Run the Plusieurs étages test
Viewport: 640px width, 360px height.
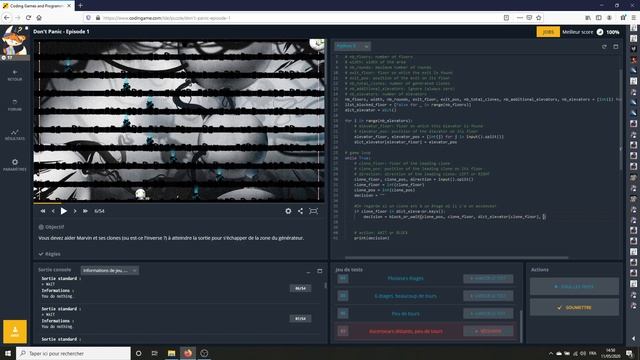coord(488,278)
